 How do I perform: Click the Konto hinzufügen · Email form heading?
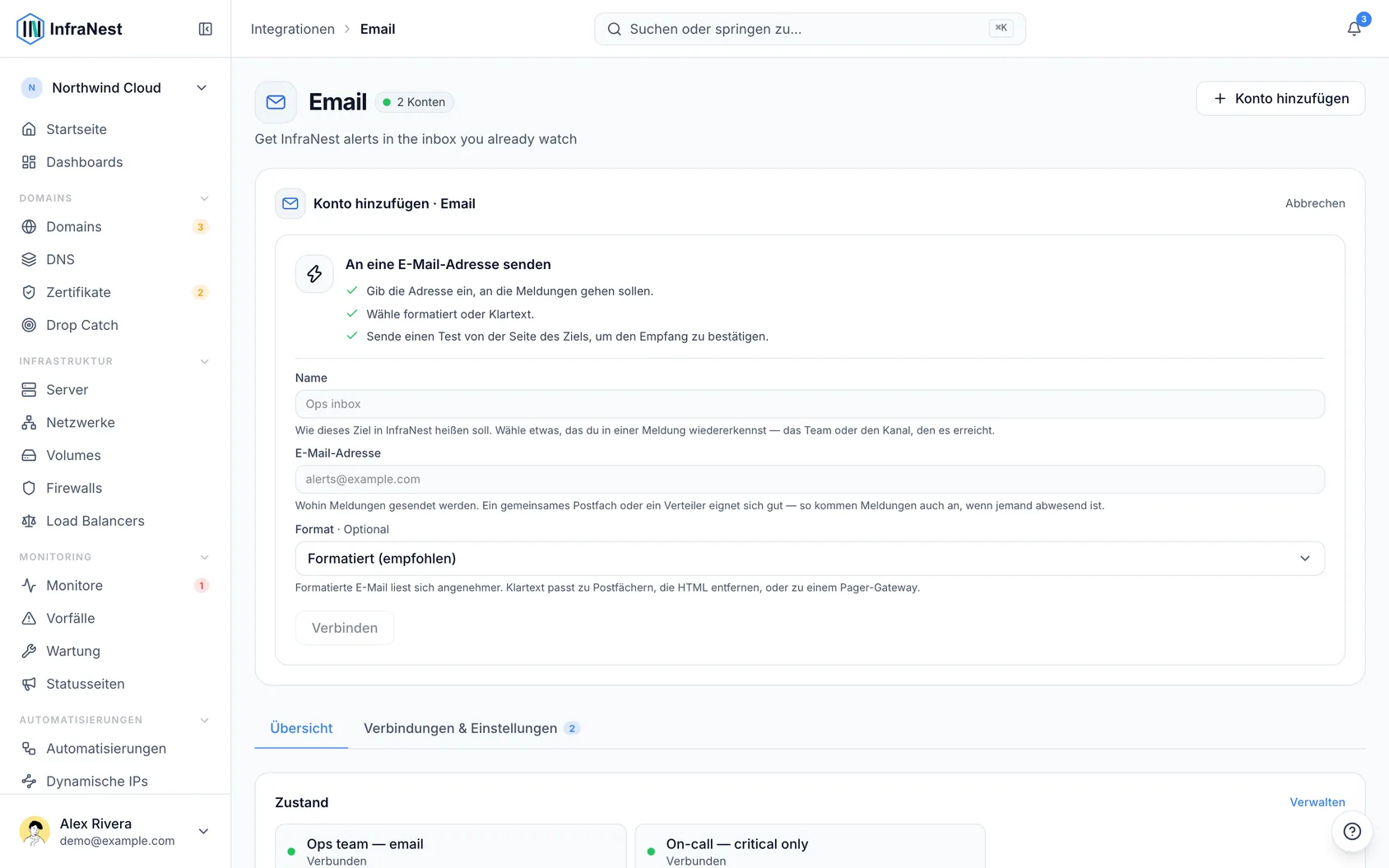[x=394, y=203]
